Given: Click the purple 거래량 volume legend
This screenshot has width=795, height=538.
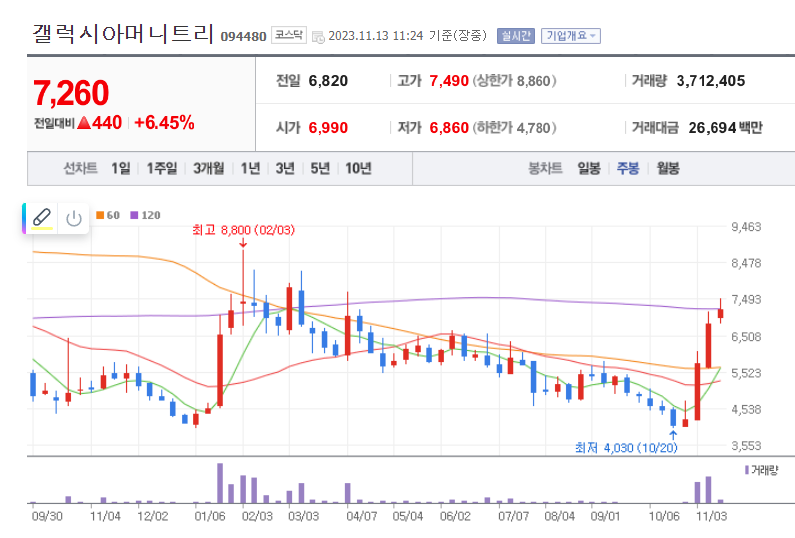Looking at the screenshot, I should [x=761, y=470].
